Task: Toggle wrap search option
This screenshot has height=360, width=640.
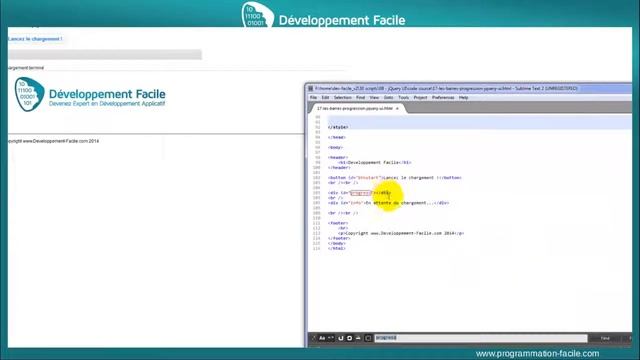Action: click(x=349, y=338)
